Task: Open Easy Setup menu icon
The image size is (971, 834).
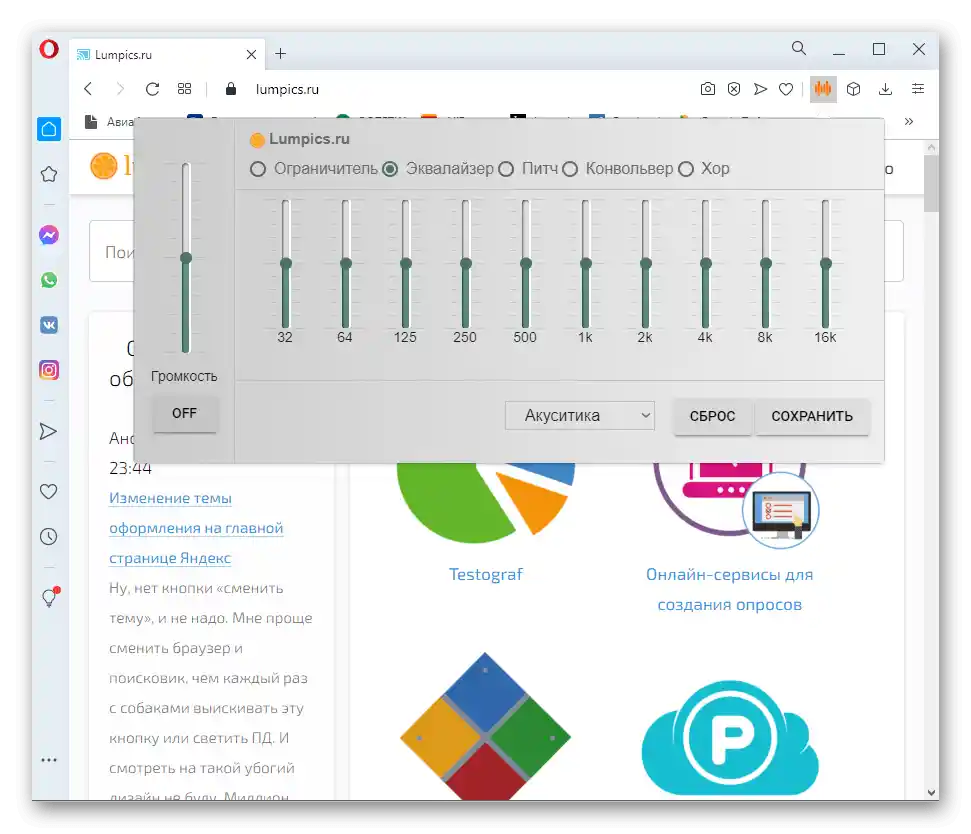Action: coord(918,89)
